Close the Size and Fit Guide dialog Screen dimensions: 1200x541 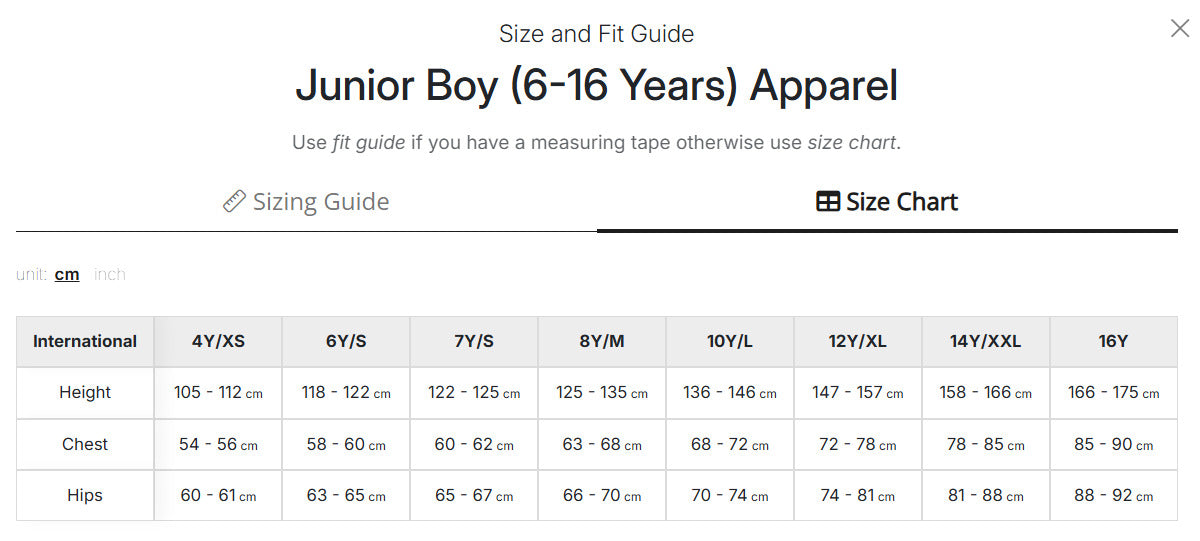(x=1180, y=29)
